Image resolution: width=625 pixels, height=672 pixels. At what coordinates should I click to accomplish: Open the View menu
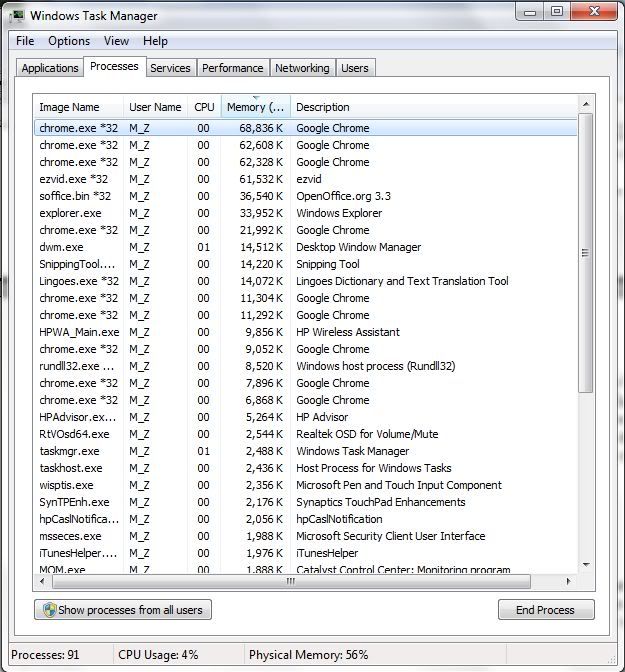pyautogui.click(x=116, y=41)
